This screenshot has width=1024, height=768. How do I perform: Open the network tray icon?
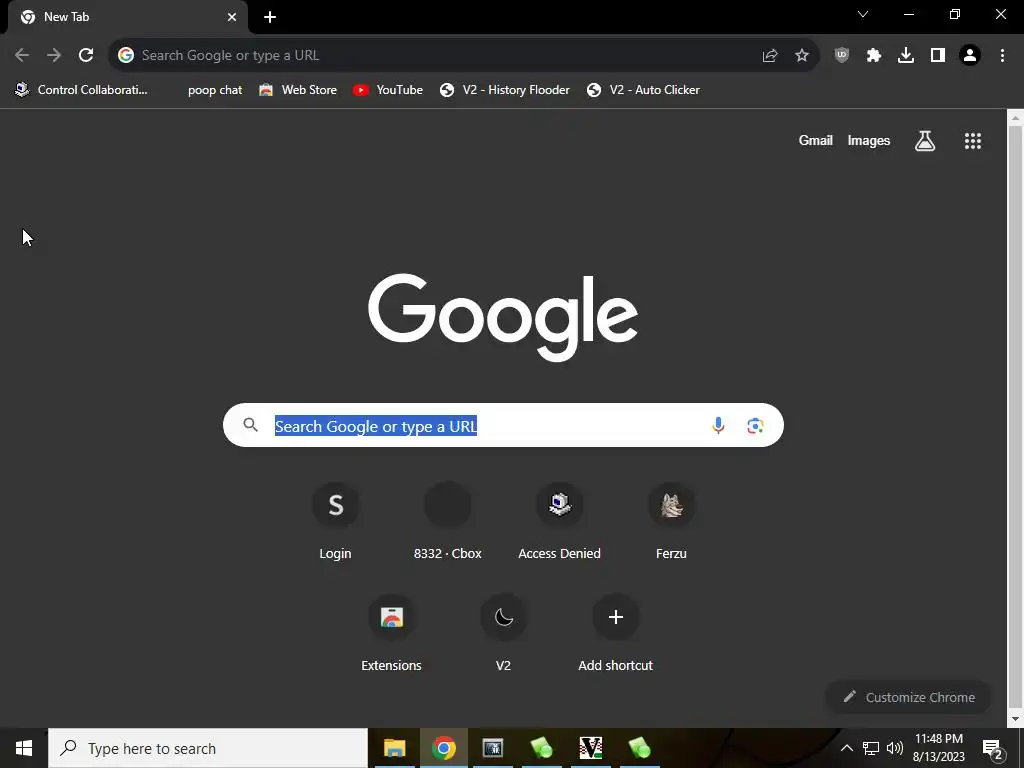coord(871,748)
